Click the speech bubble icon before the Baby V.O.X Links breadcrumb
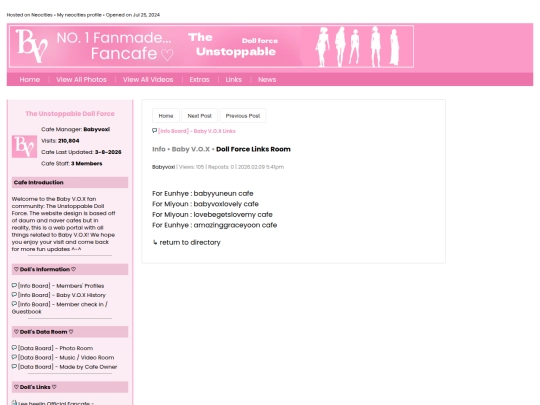Image resolution: width=540 pixels, height=405 pixels. 154,131
